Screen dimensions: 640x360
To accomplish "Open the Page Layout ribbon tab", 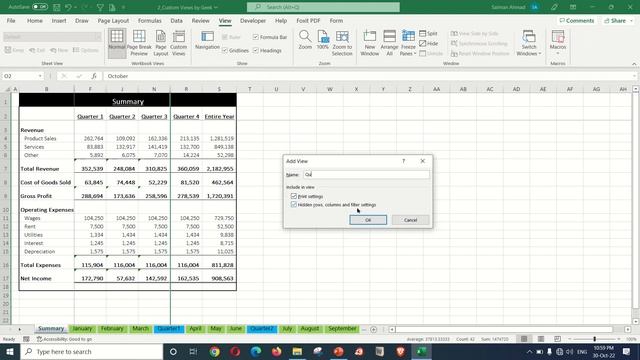I will click(x=113, y=20).
